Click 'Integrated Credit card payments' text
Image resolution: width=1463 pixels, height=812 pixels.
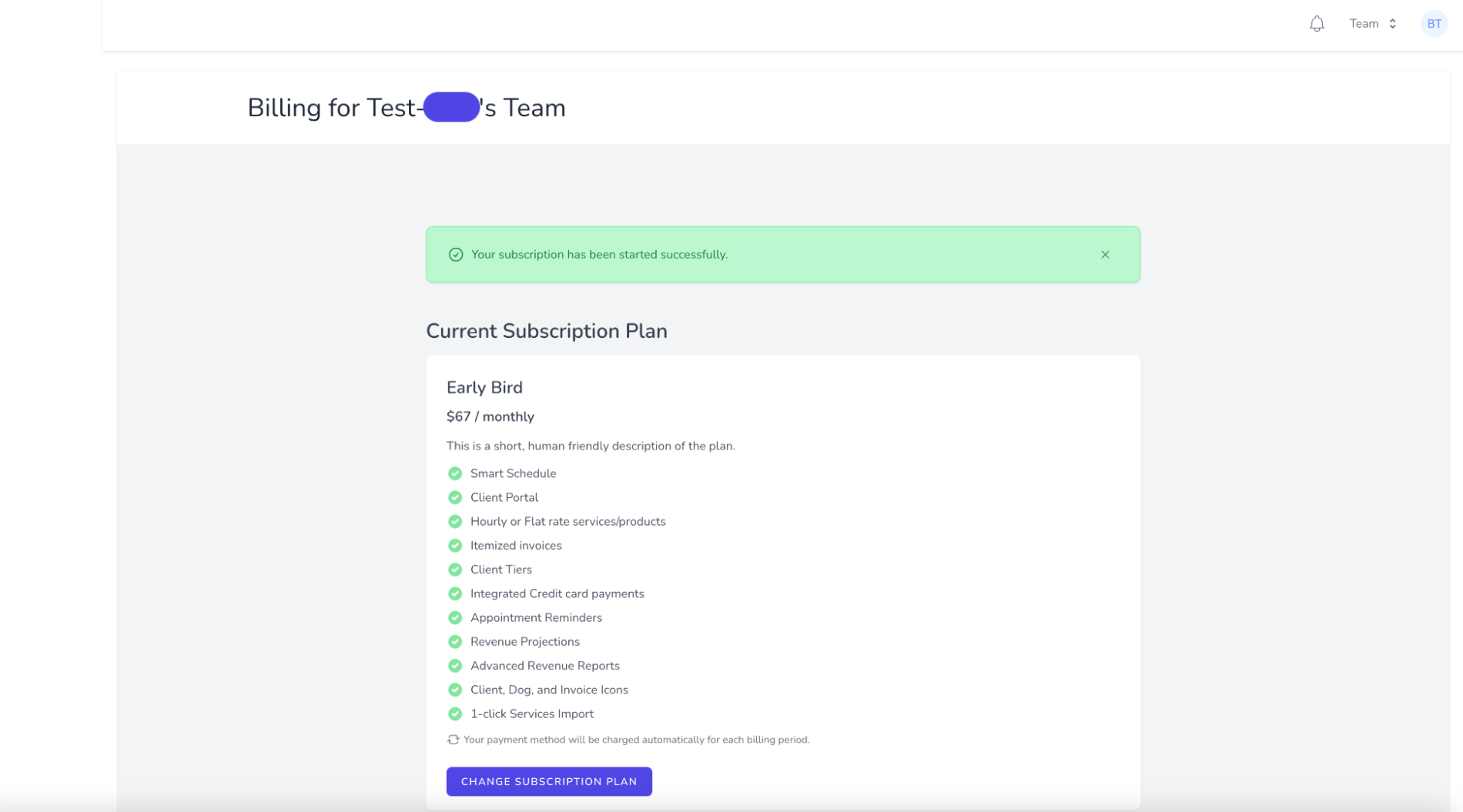pos(557,593)
